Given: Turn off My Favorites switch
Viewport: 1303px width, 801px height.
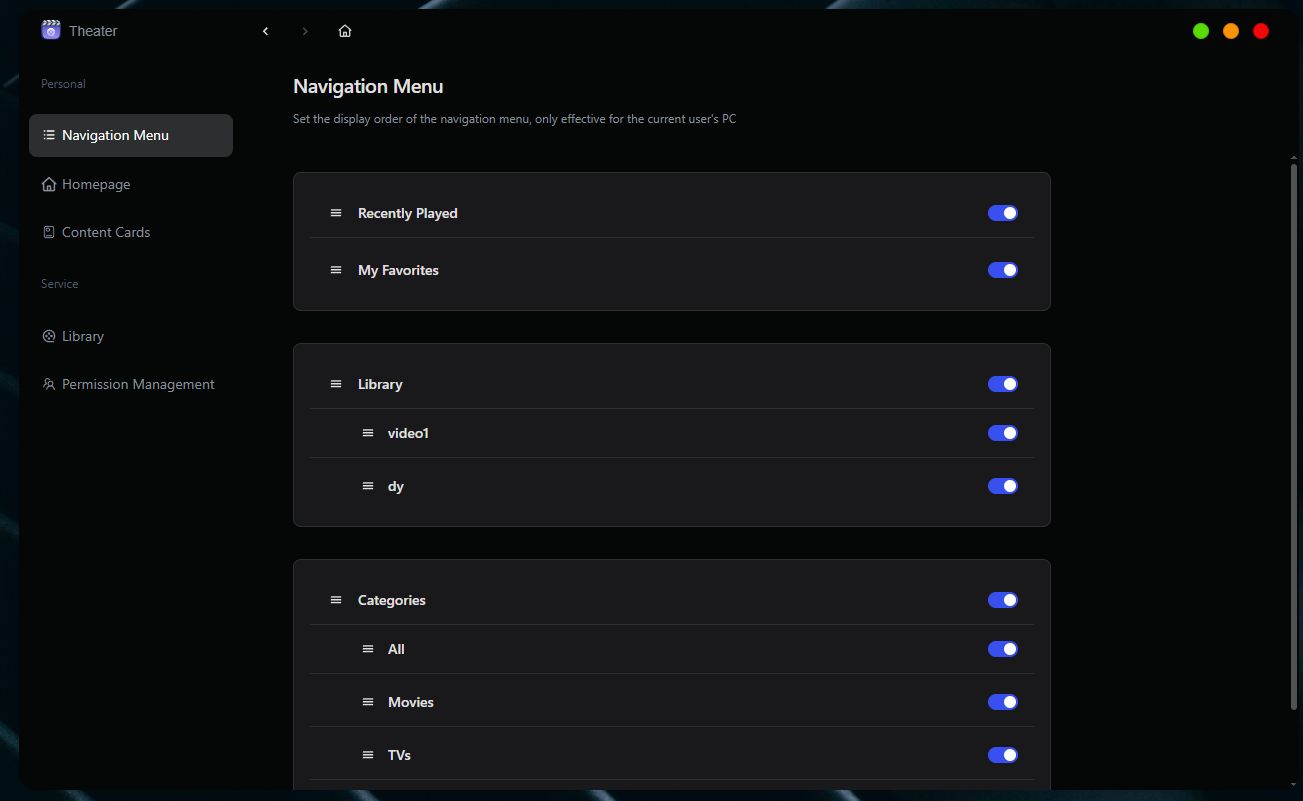Looking at the screenshot, I should [x=1003, y=270].
